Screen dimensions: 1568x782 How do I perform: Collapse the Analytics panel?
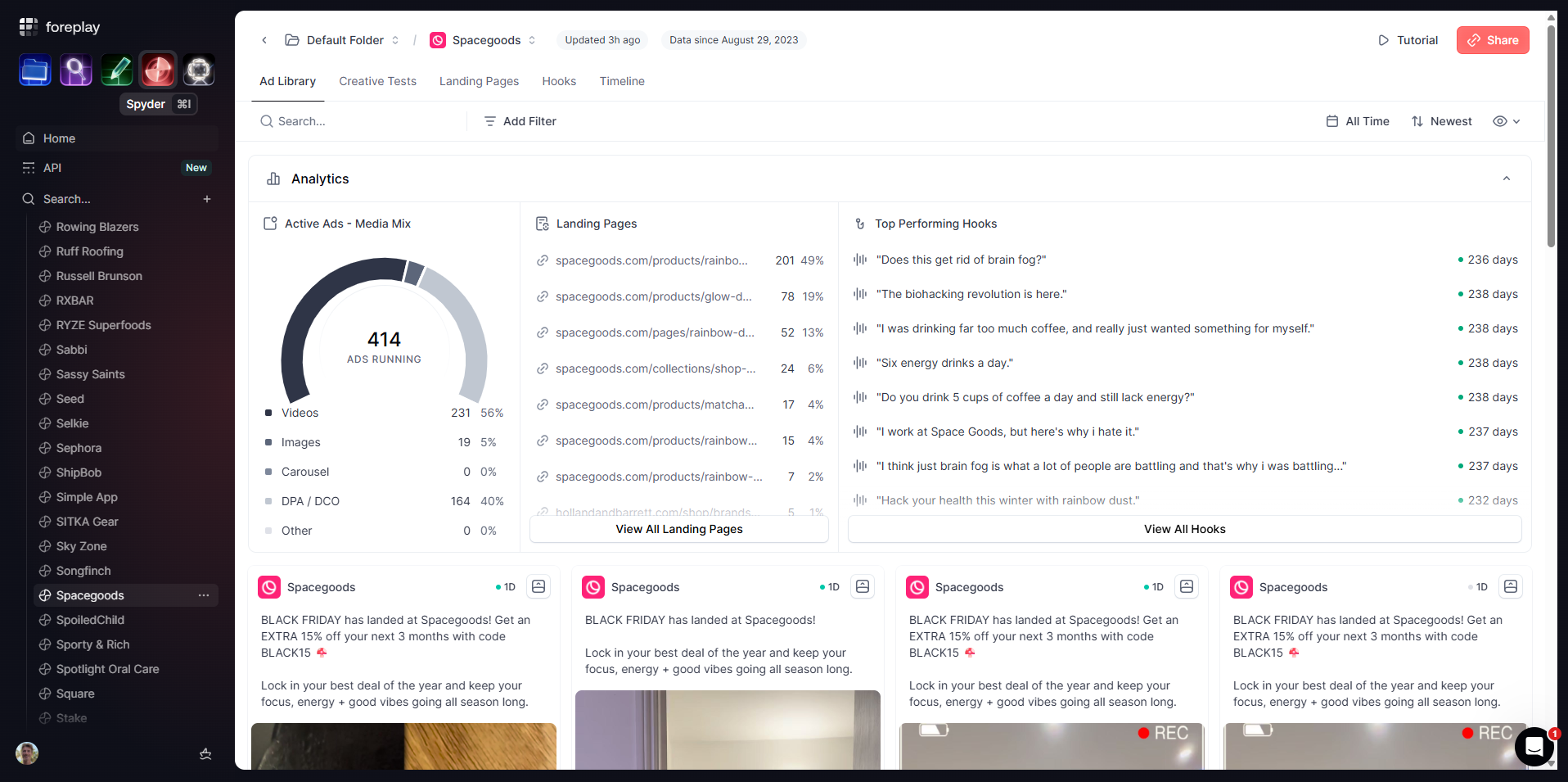(1507, 179)
